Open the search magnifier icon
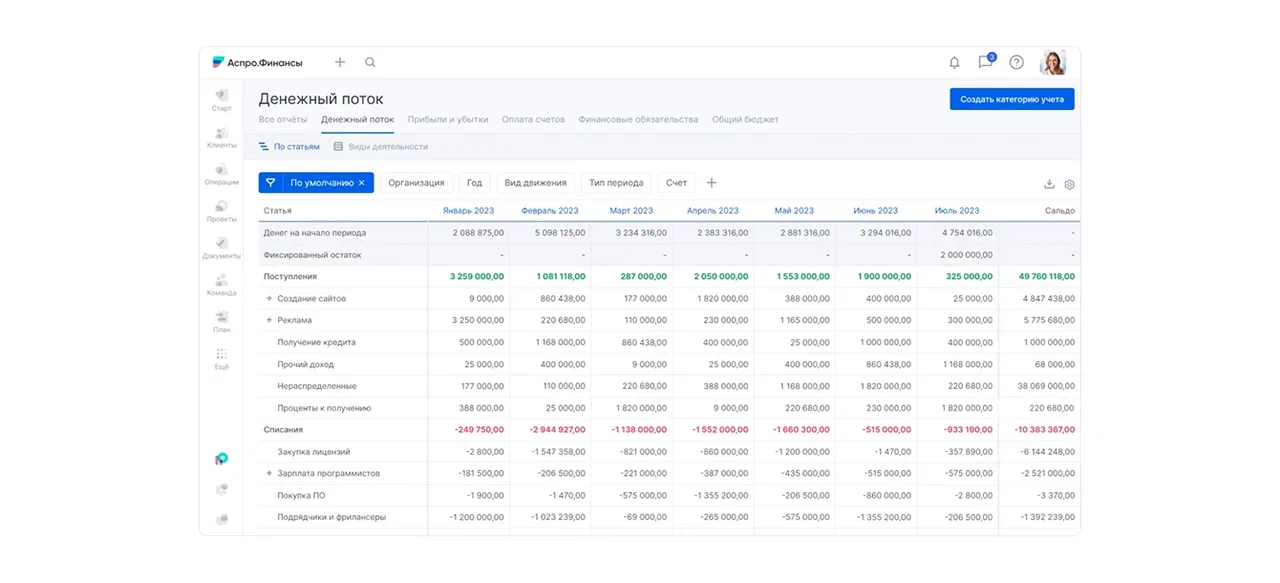This screenshot has height=583, width=1280. click(x=370, y=62)
